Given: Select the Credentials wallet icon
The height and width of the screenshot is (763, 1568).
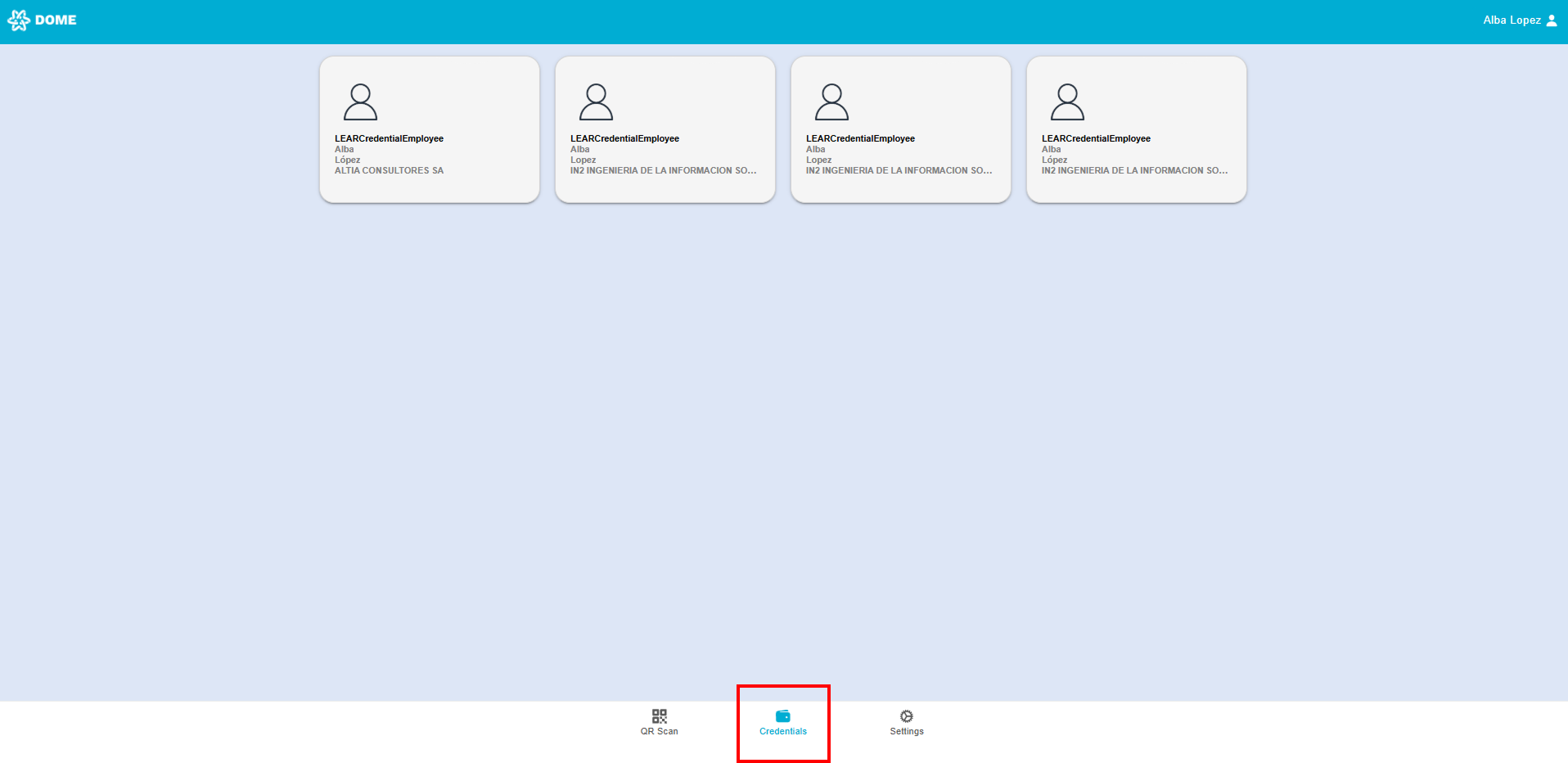Looking at the screenshot, I should (x=782, y=716).
